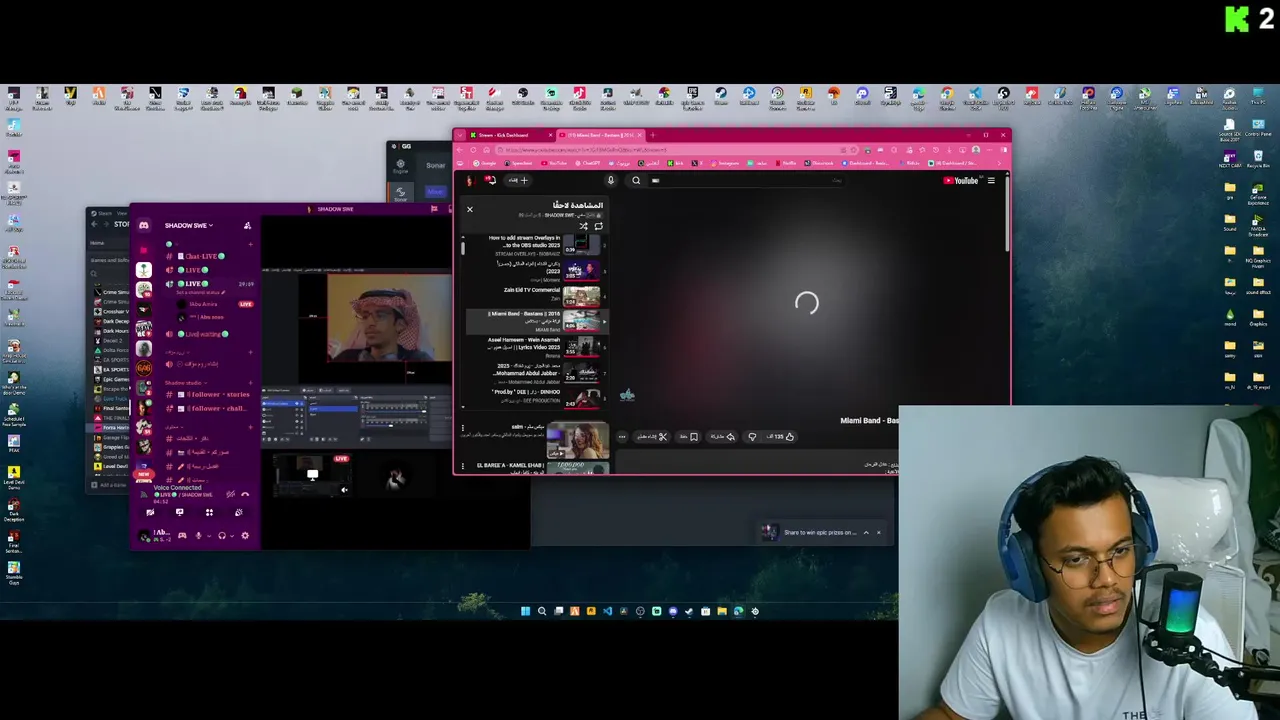
Task: Like the Miami Band video
Action: [780, 437]
